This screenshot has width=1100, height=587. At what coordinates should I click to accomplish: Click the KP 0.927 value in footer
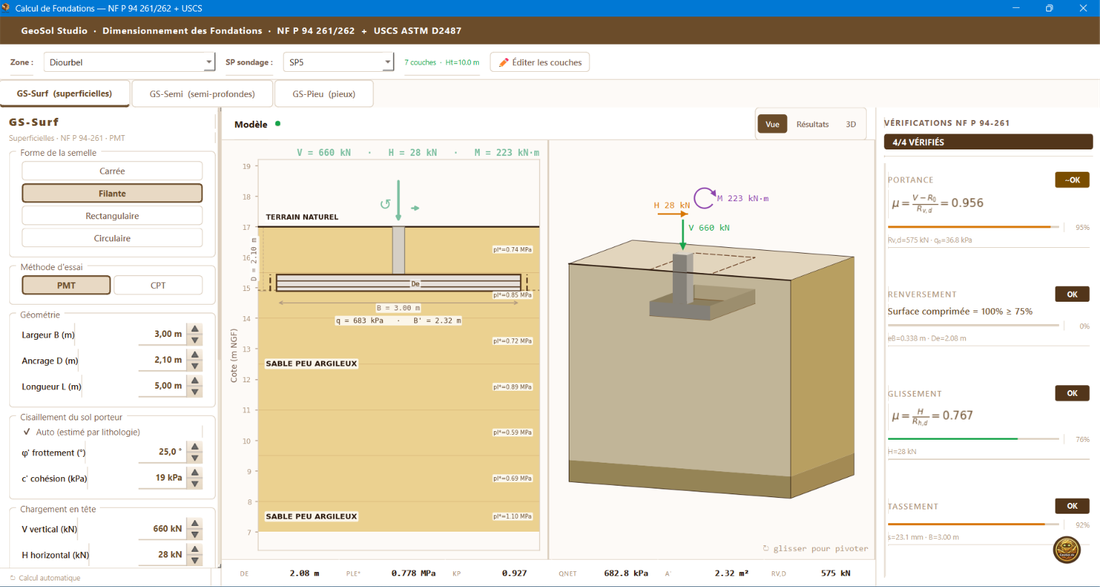(x=514, y=573)
